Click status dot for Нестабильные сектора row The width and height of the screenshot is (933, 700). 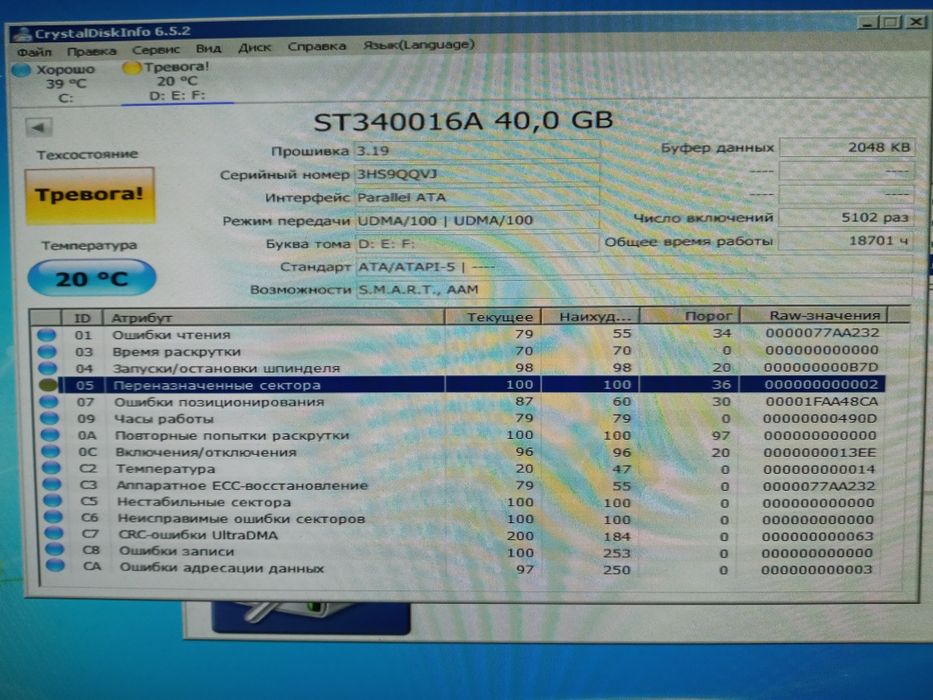point(52,501)
